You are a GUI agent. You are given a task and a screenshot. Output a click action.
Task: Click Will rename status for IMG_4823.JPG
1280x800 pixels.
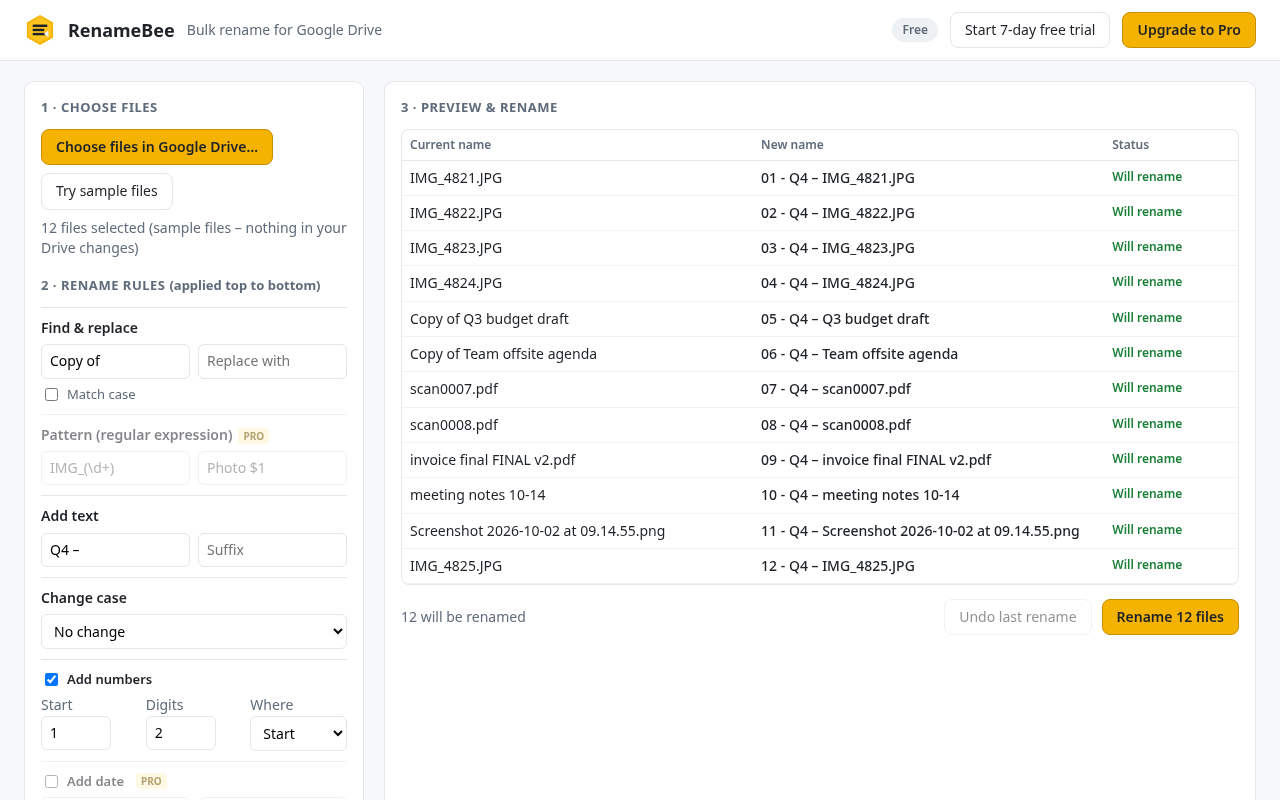pos(1147,247)
